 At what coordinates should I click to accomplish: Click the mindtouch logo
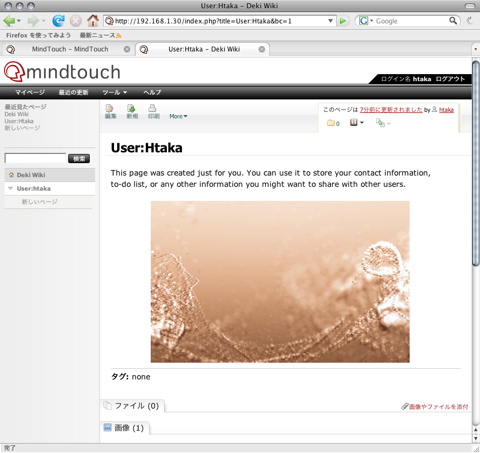click(x=62, y=71)
